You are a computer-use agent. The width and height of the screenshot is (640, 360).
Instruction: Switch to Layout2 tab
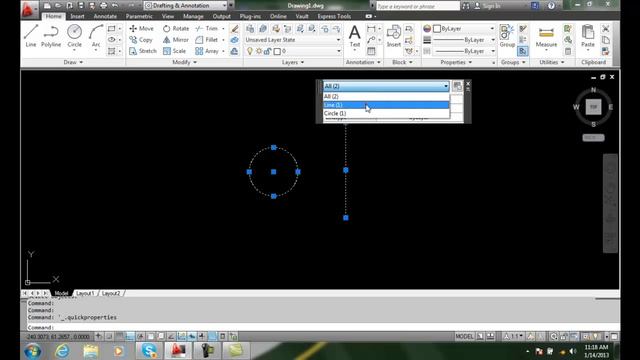click(x=111, y=293)
